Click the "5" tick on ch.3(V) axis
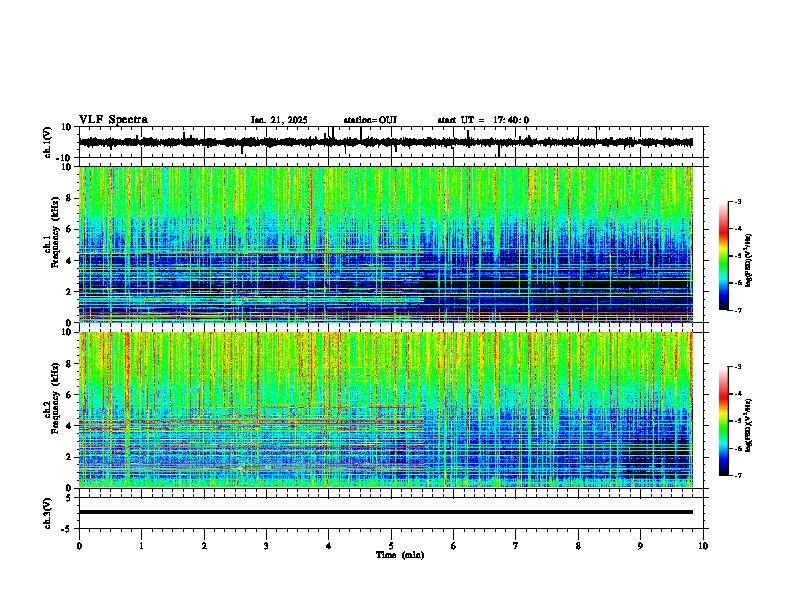Viewport: 792px width, 612px height. coord(70,497)
